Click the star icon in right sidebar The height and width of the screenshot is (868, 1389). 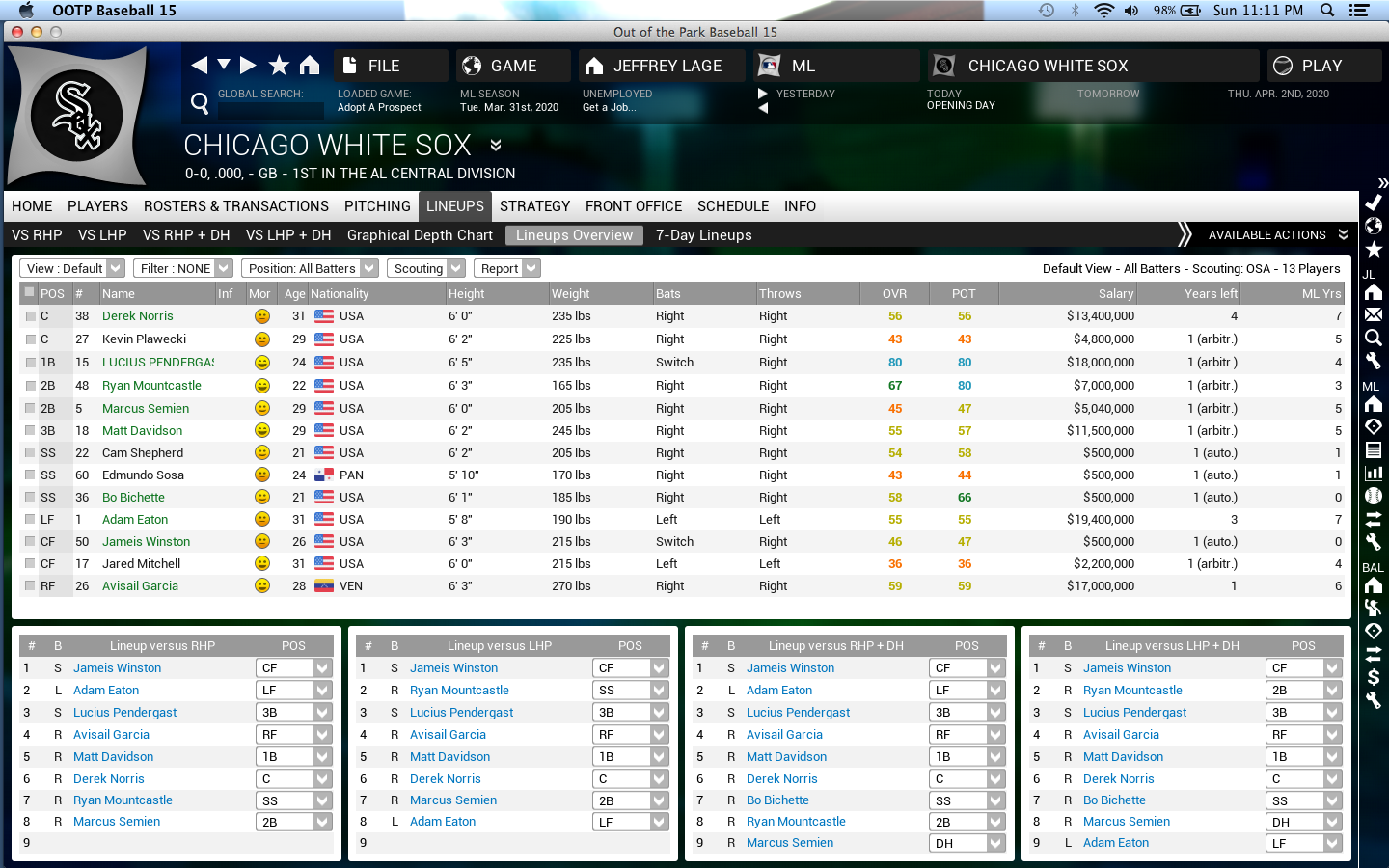(x=1374, y=250)
